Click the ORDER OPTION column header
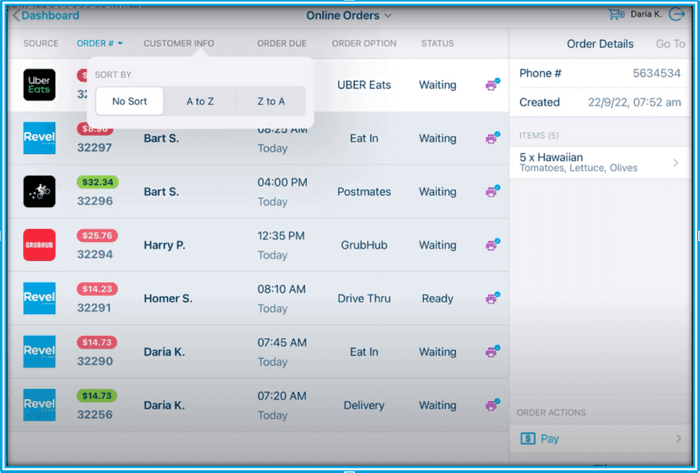This screenshot has width=700, height=473. coord(364,43)
